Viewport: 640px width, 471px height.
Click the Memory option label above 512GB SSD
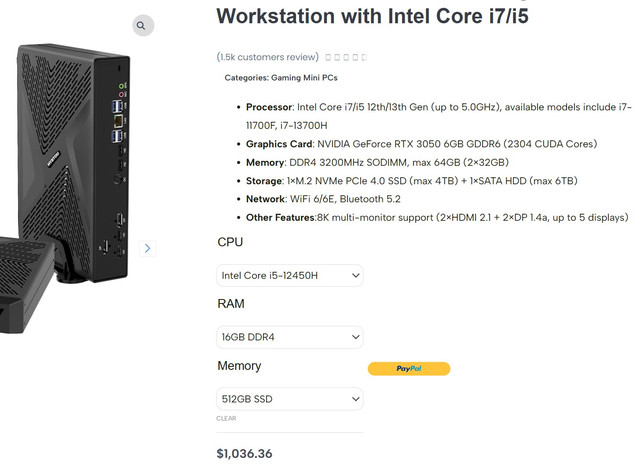239,366
